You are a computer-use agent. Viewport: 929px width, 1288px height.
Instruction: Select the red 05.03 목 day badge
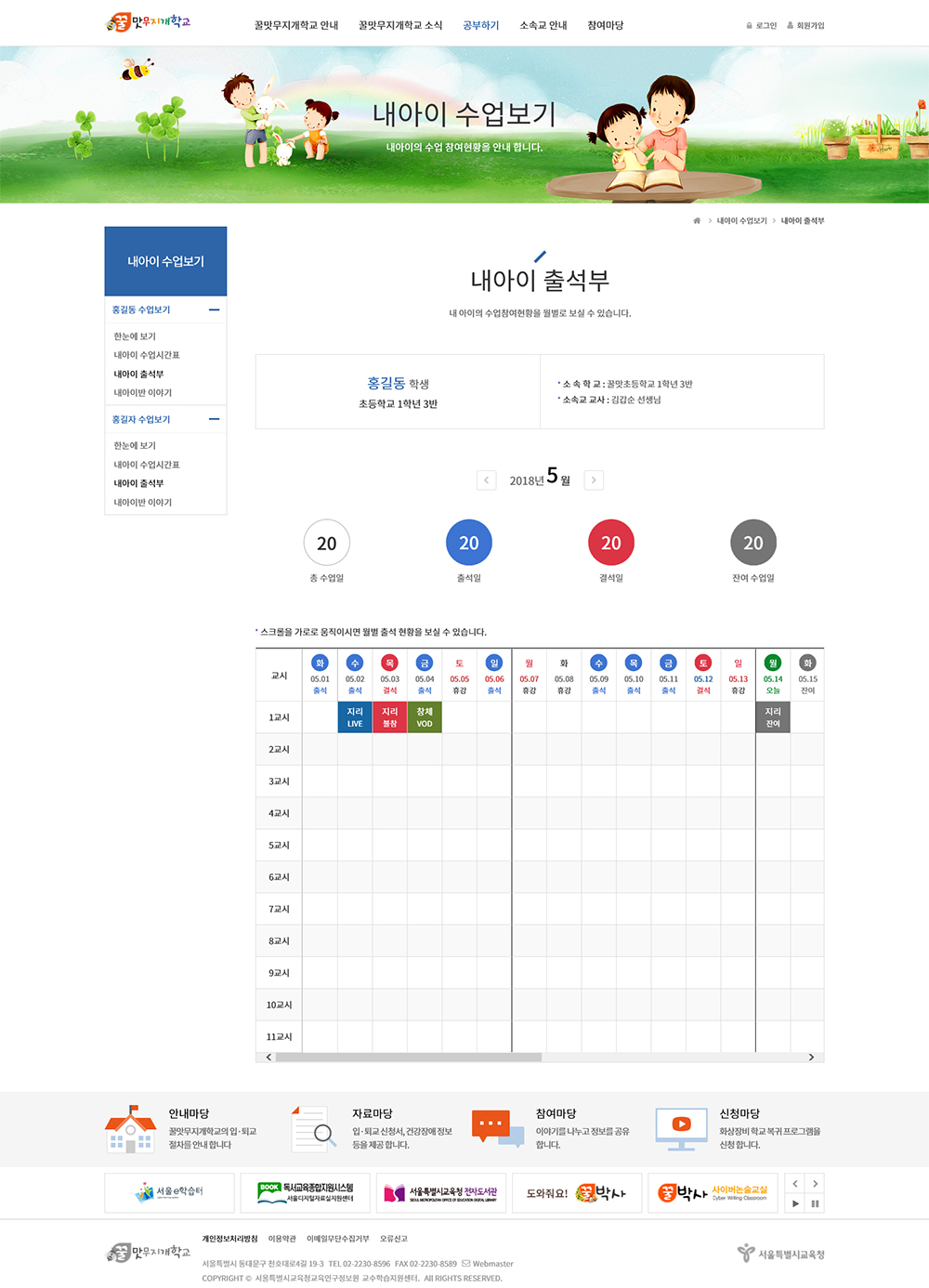pos(390,663)
